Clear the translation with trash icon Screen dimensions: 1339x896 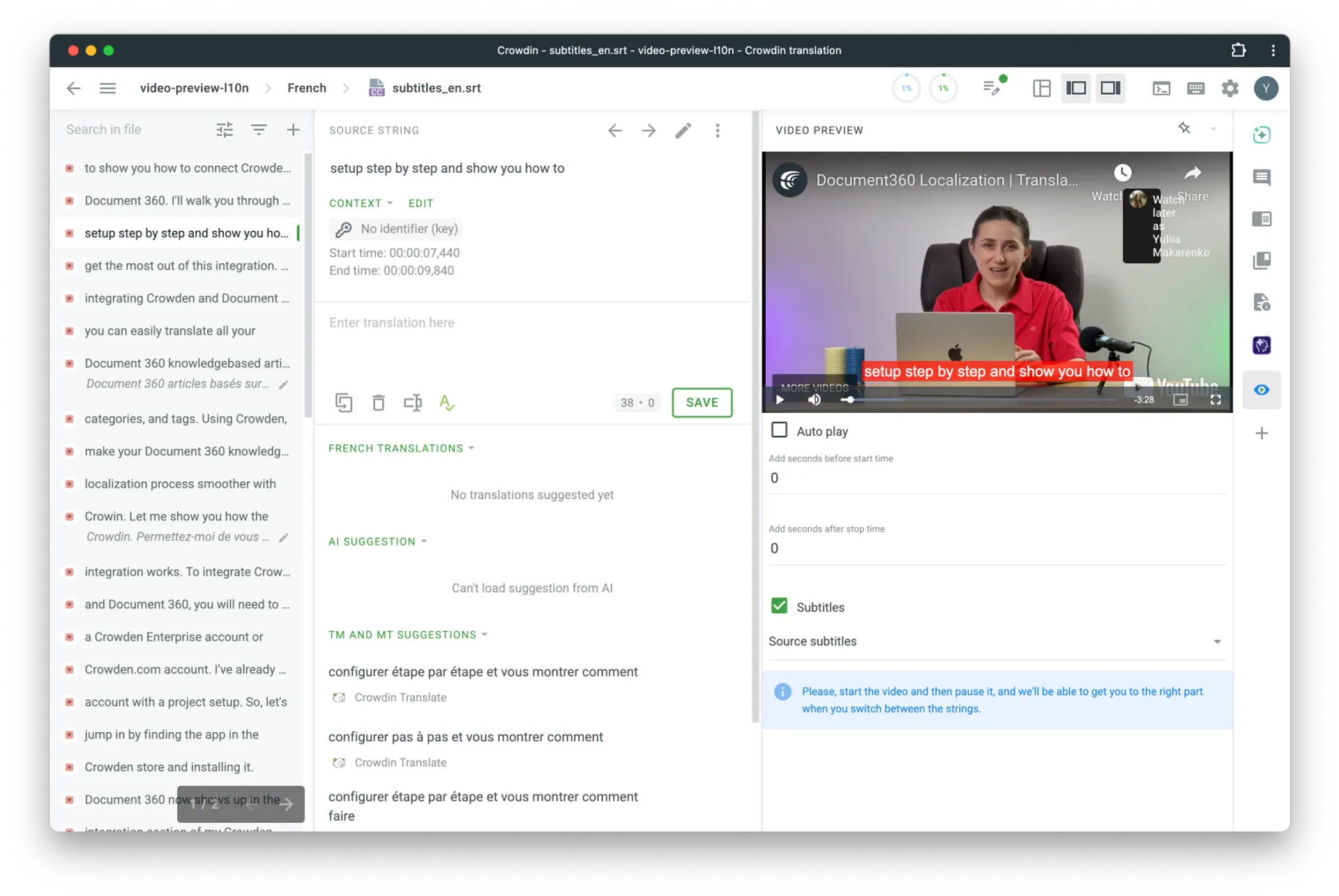(378, 402)
